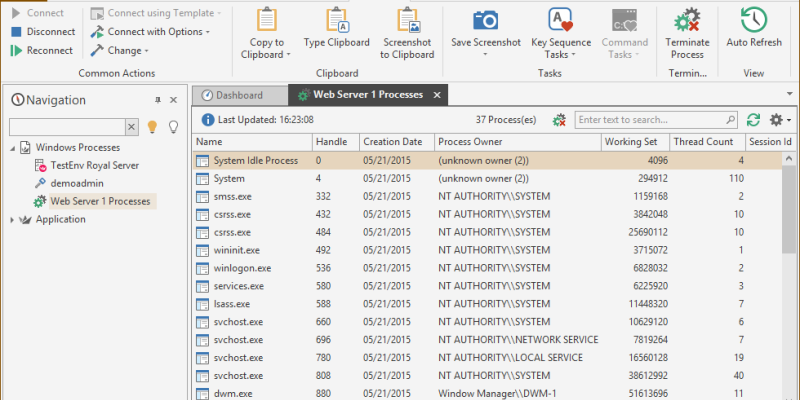Collapse the Windows Processes tree node
800x400 pixels.
14,148
